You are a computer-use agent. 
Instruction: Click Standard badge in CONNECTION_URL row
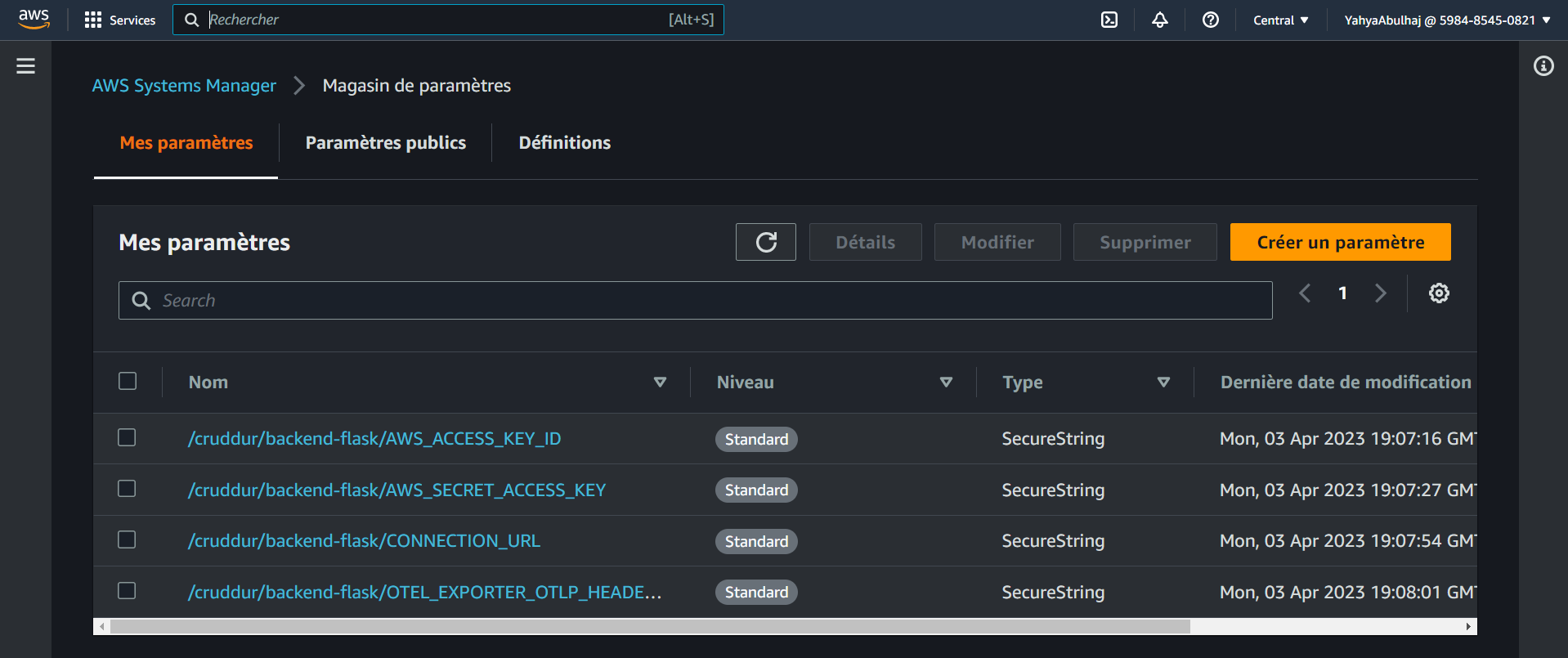tap(756, 542)
